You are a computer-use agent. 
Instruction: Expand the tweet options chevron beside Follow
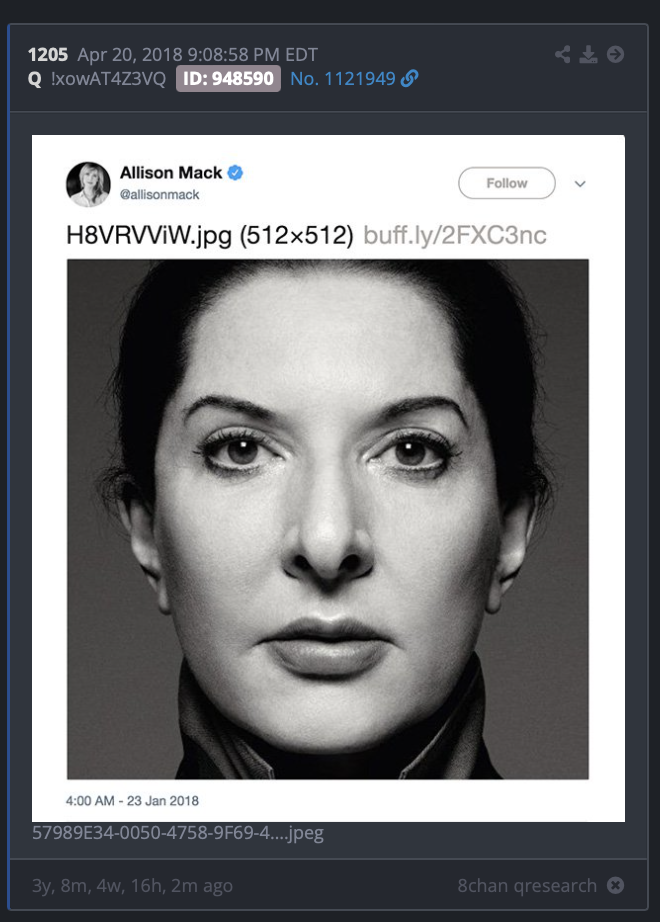580,184
